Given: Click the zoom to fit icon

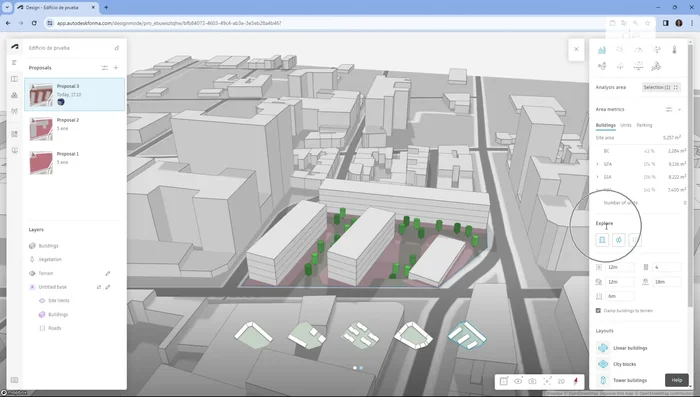Looking at the screenshot, I should (547, 381).
